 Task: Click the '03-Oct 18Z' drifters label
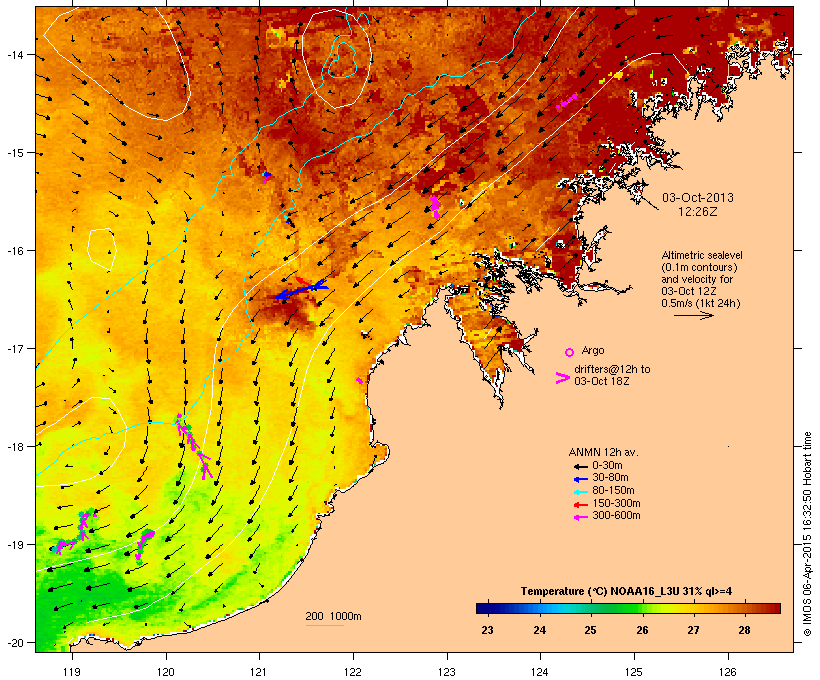(x=601, y=381)
